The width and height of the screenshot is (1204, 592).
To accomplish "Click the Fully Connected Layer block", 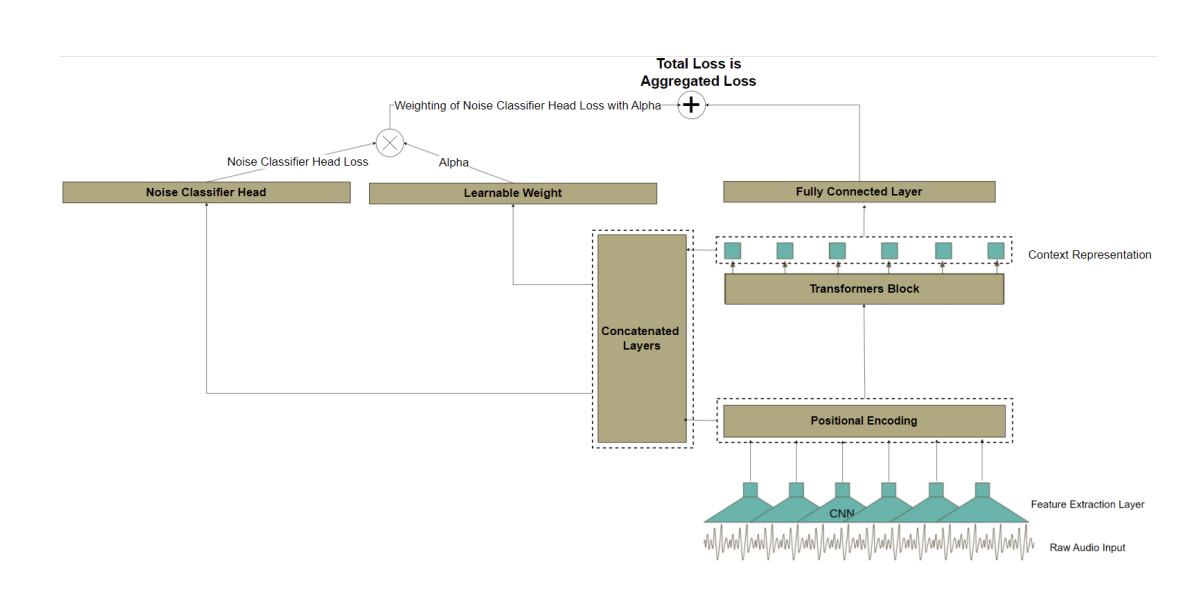I will pos(858,192).
